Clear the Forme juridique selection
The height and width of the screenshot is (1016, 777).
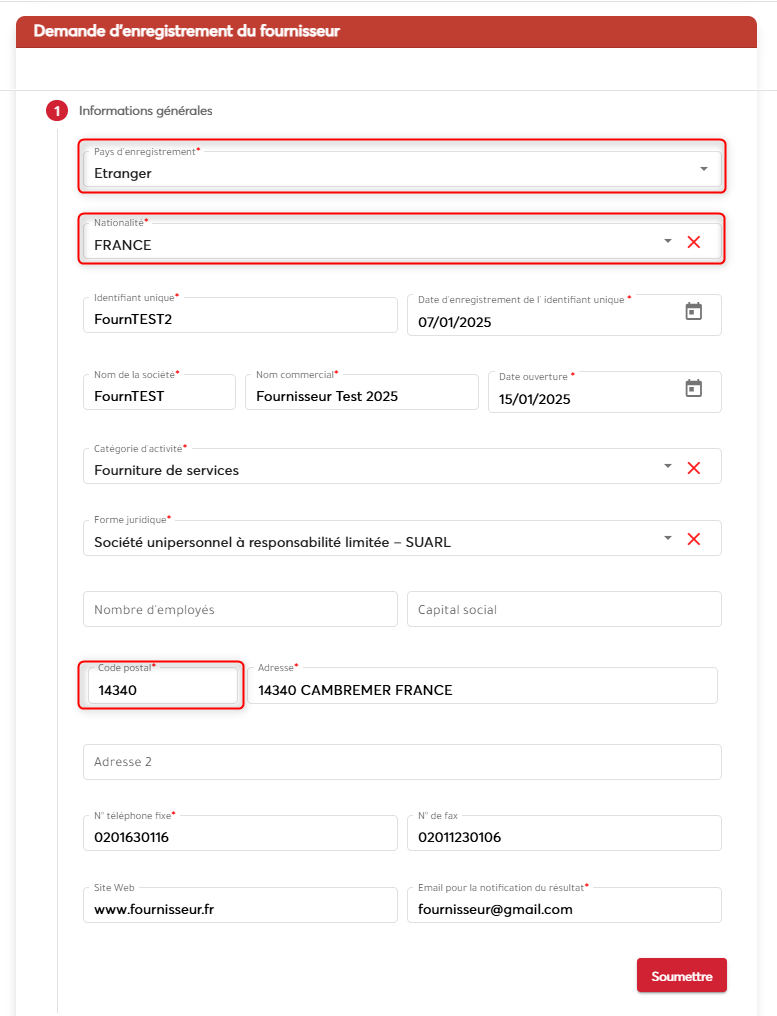(694, 539)
